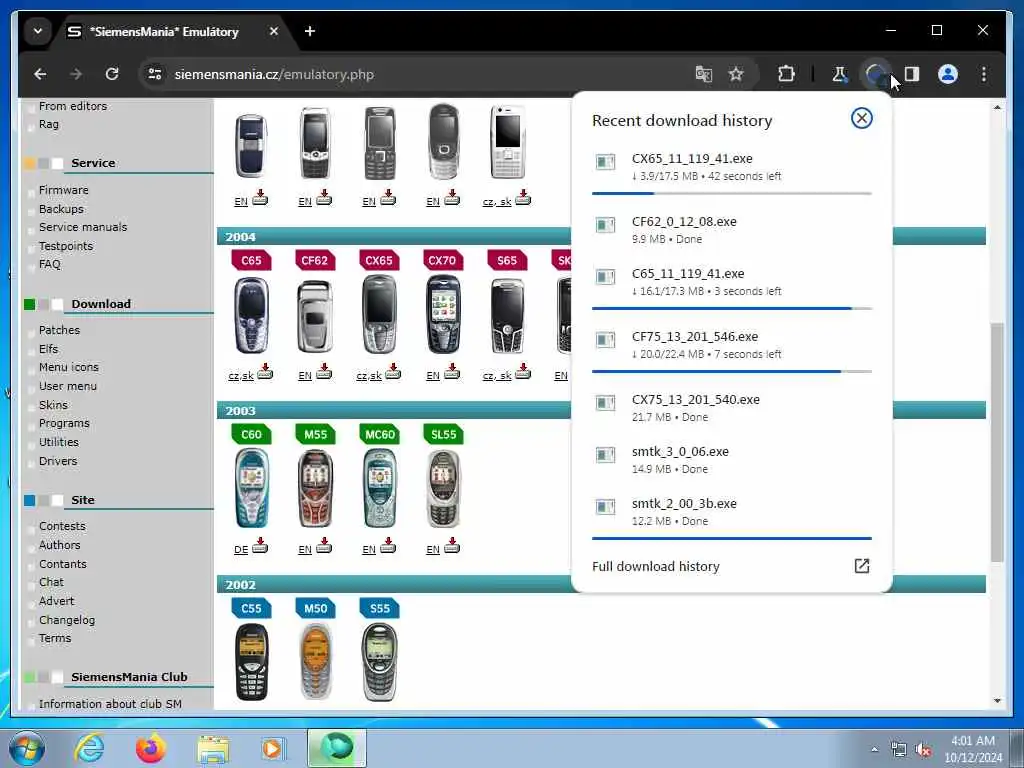Open the tab search dropdown arrow

coord(38,31)
